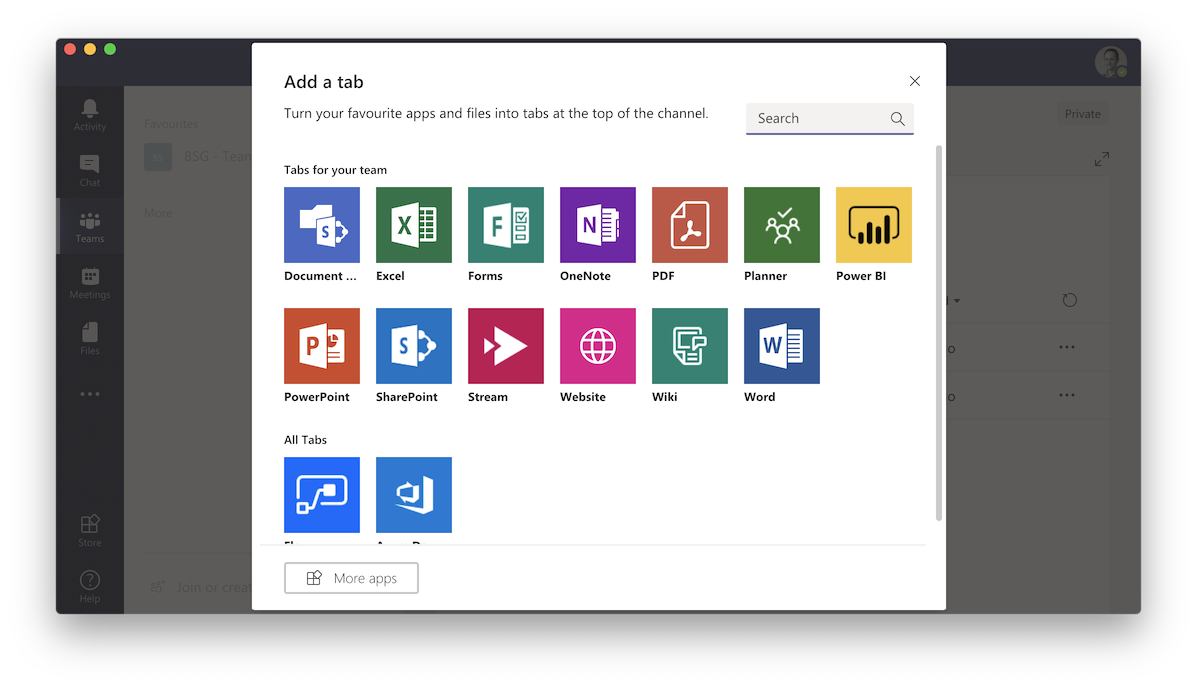Add a PDF tab
Image resolution: width=1197 pixels, height=688 pixels.
pyautogui.click(x=690, y=225)
